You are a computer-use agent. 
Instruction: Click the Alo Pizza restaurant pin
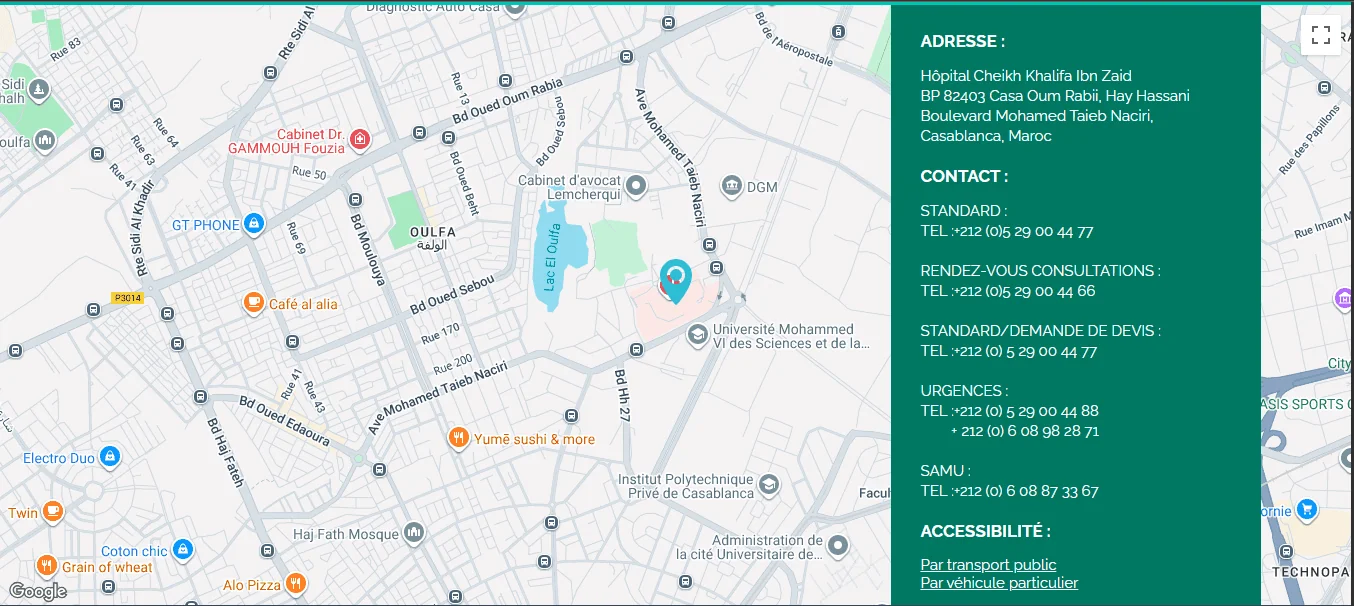click(x=295, y=584)
